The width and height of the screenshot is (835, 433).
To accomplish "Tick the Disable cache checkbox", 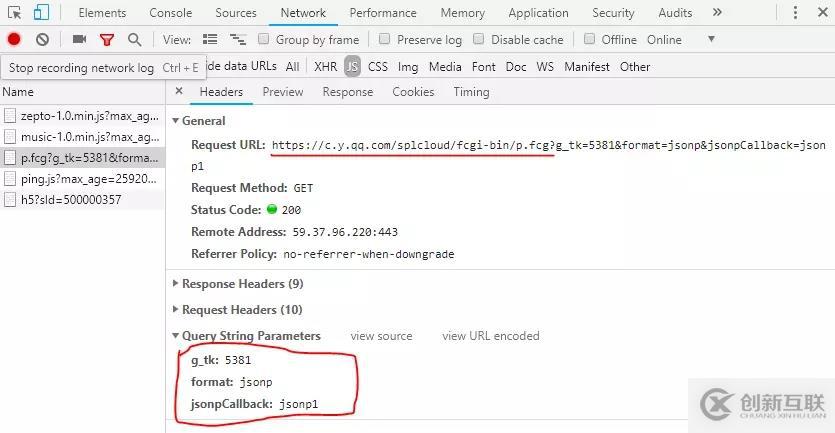I will pos(479,39).
